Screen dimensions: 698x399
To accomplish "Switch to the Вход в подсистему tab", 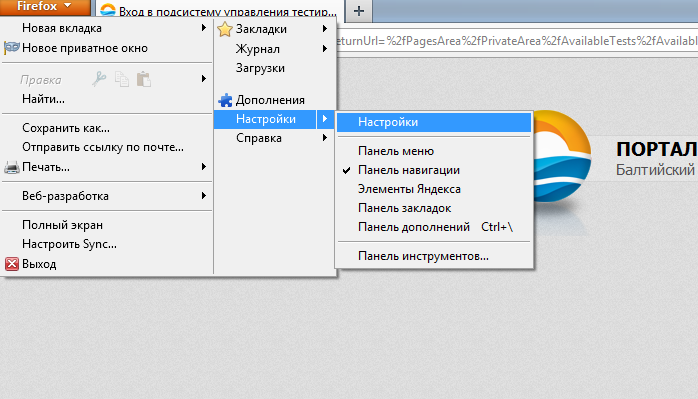I will point(221,11).
